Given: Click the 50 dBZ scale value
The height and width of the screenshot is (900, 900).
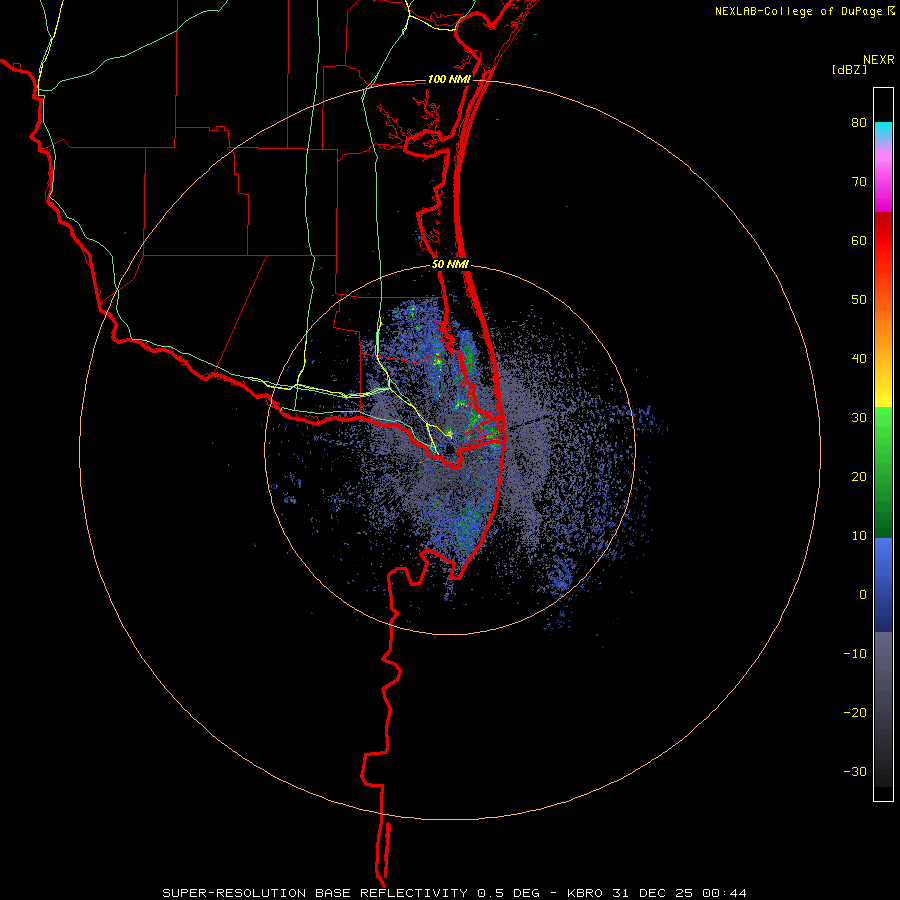Looking at the screenshot, I should coord(859,300).
